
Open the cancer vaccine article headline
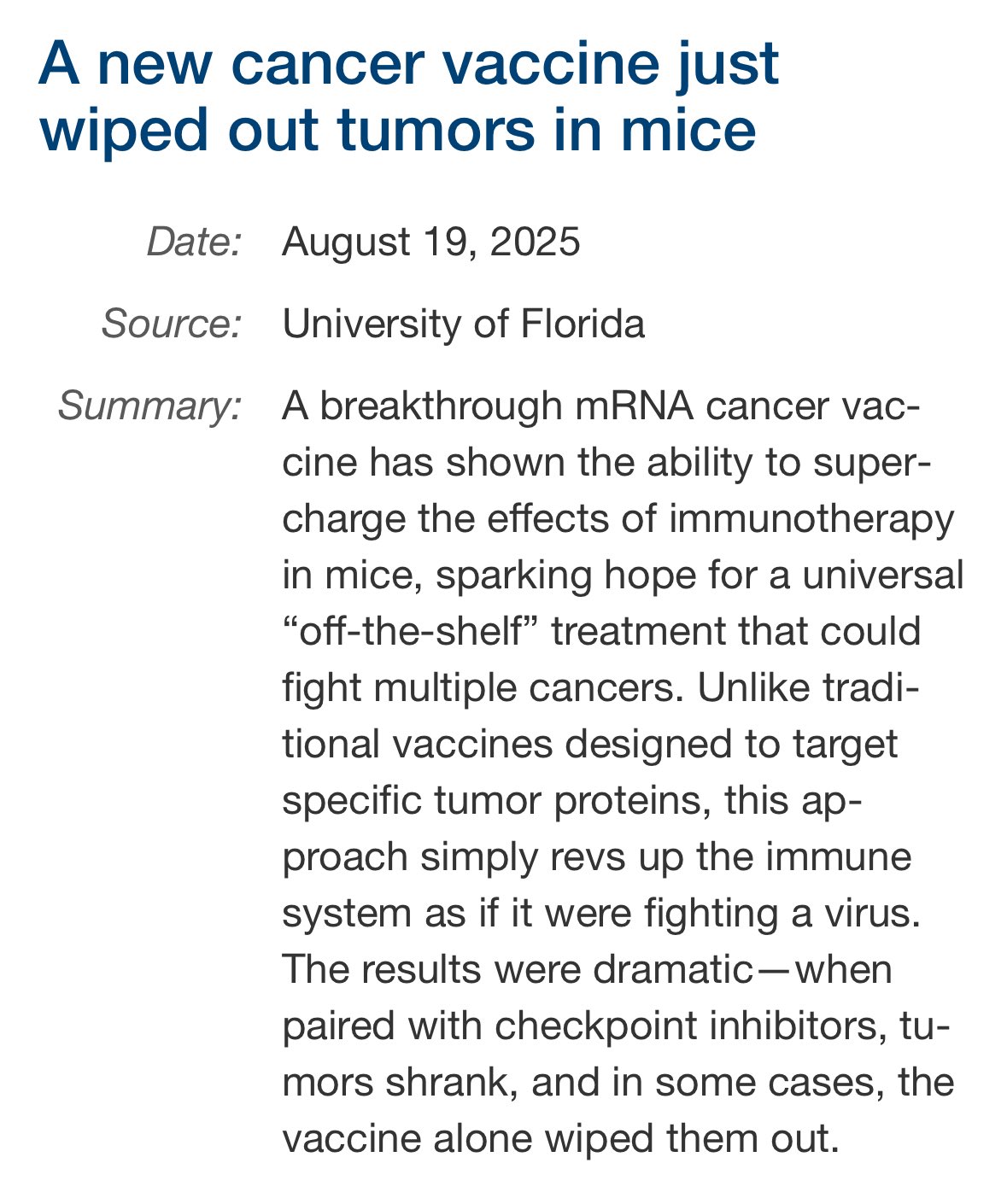pos(408,96)
